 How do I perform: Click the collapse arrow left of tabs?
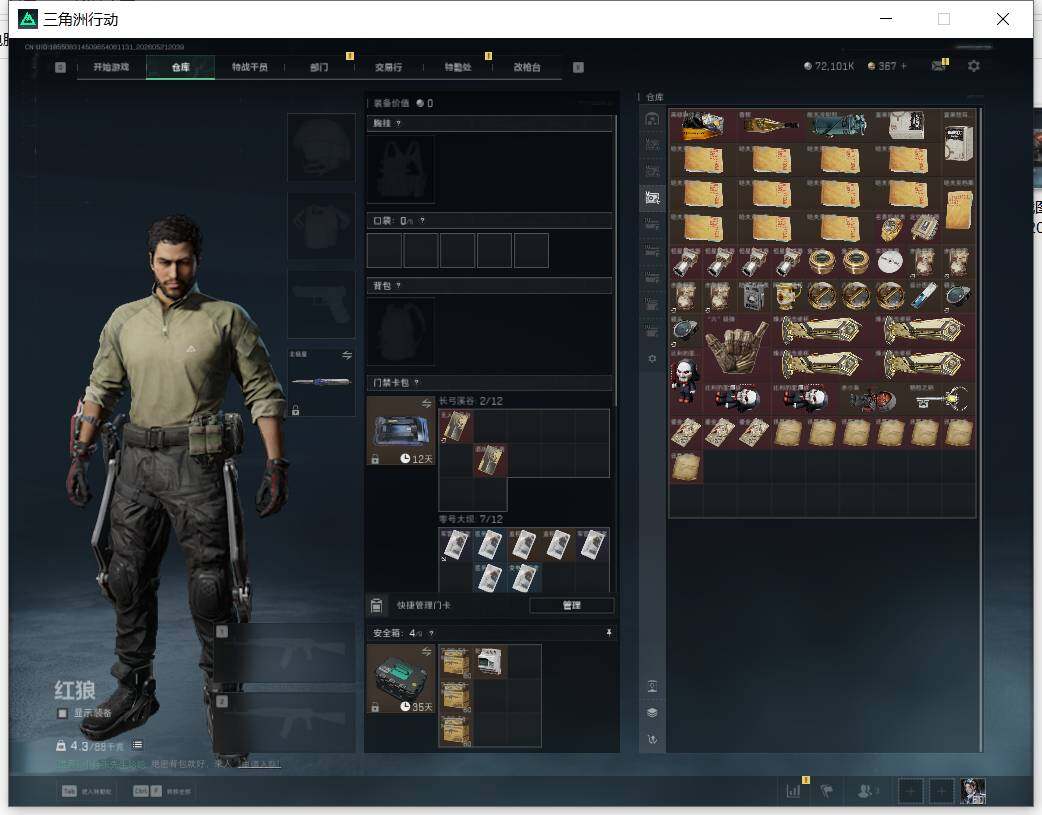(x=60, y=67)
